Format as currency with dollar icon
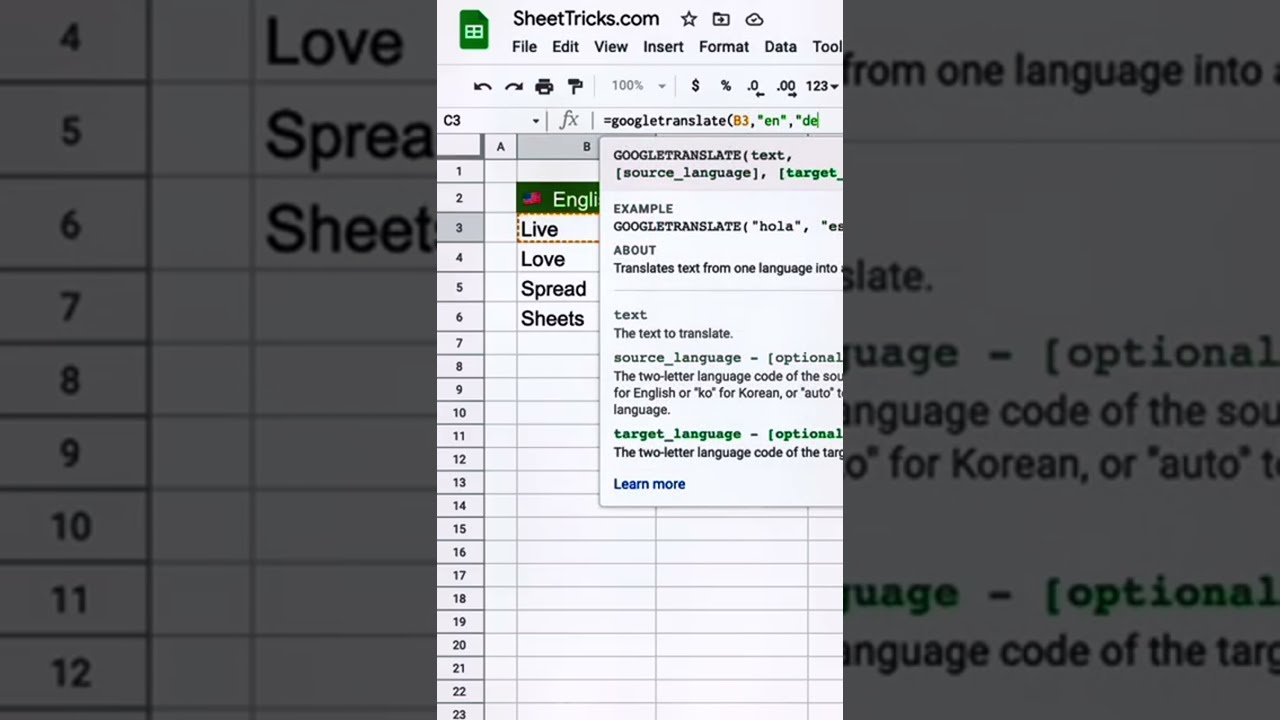1280x720 pixels. pyautogui.click(x=695, y=86)
